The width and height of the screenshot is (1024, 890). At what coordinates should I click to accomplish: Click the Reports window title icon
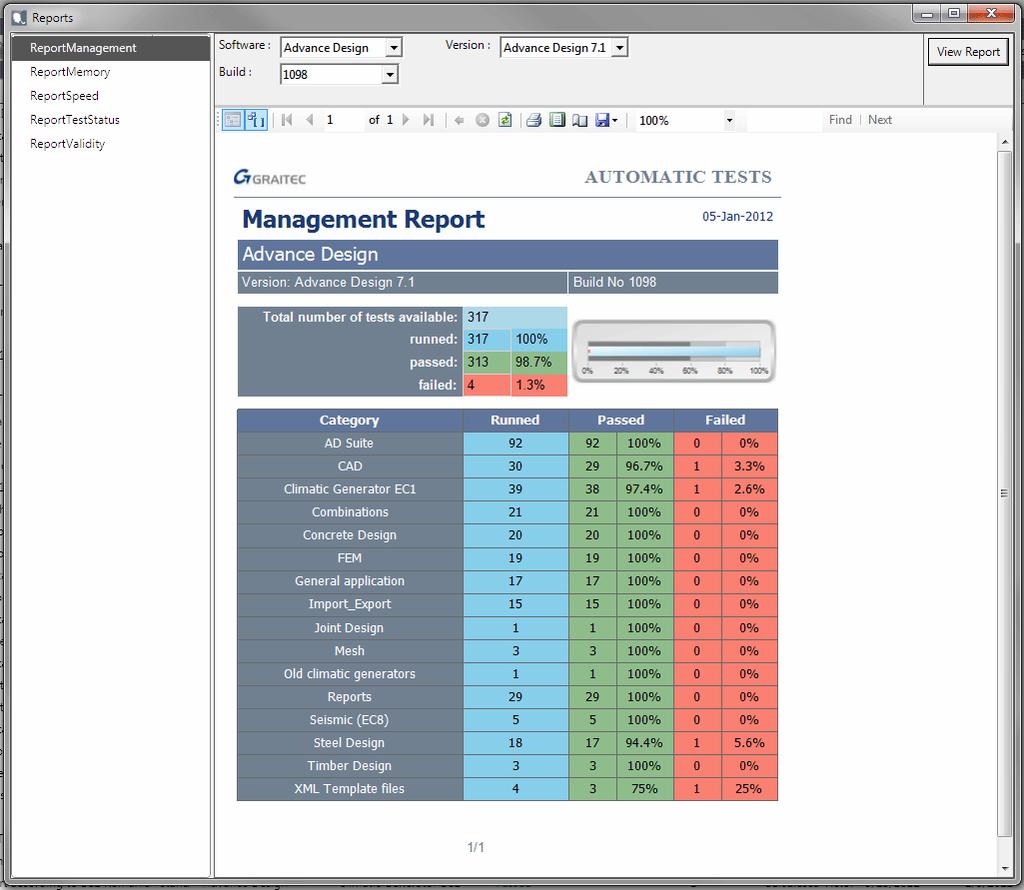[x=20, y=18]
